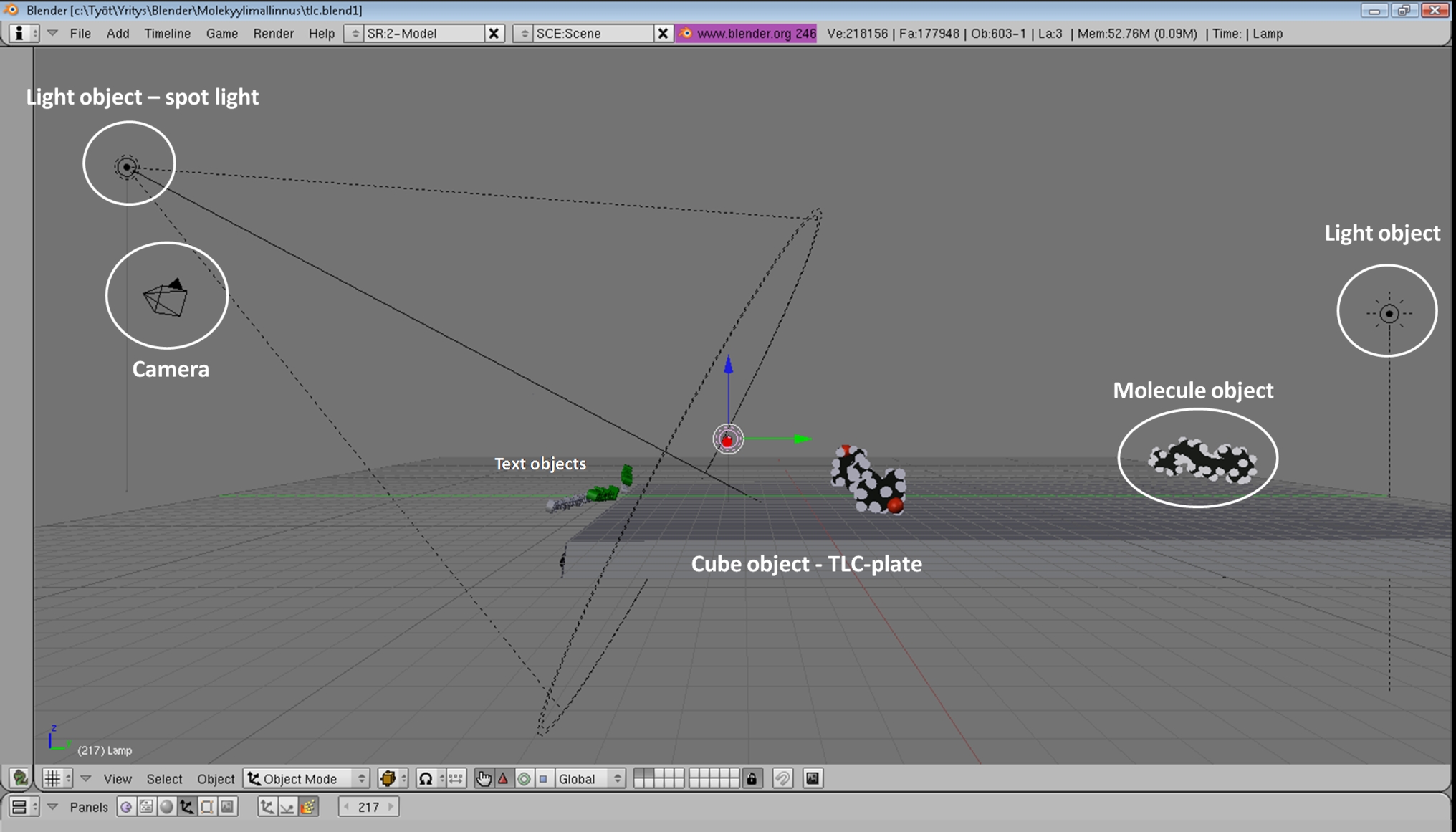Click the frame number field 217
Image resolution: width=1456 pixels, height=832 pixels.
[x=368, y=807]
